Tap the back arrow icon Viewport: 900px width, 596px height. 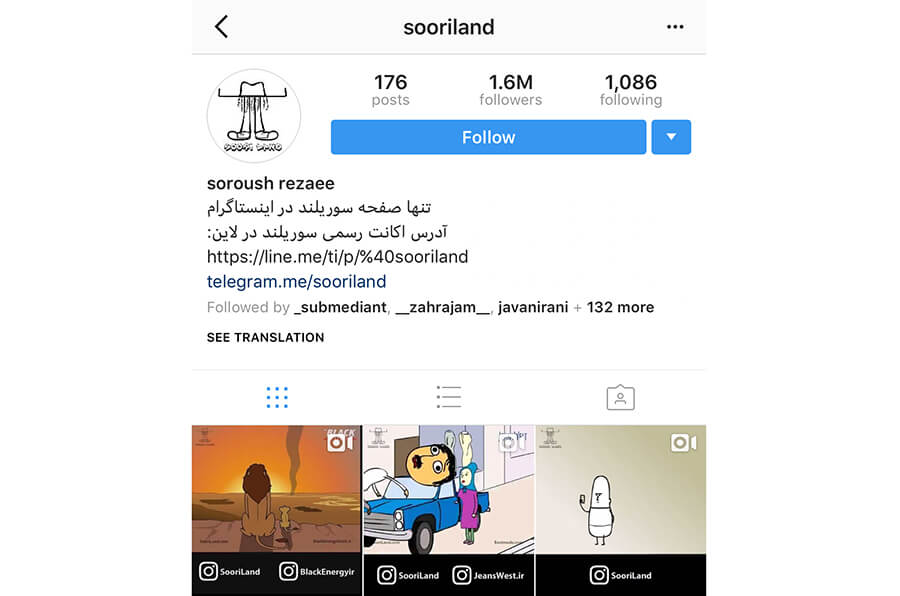pos(222,26)
